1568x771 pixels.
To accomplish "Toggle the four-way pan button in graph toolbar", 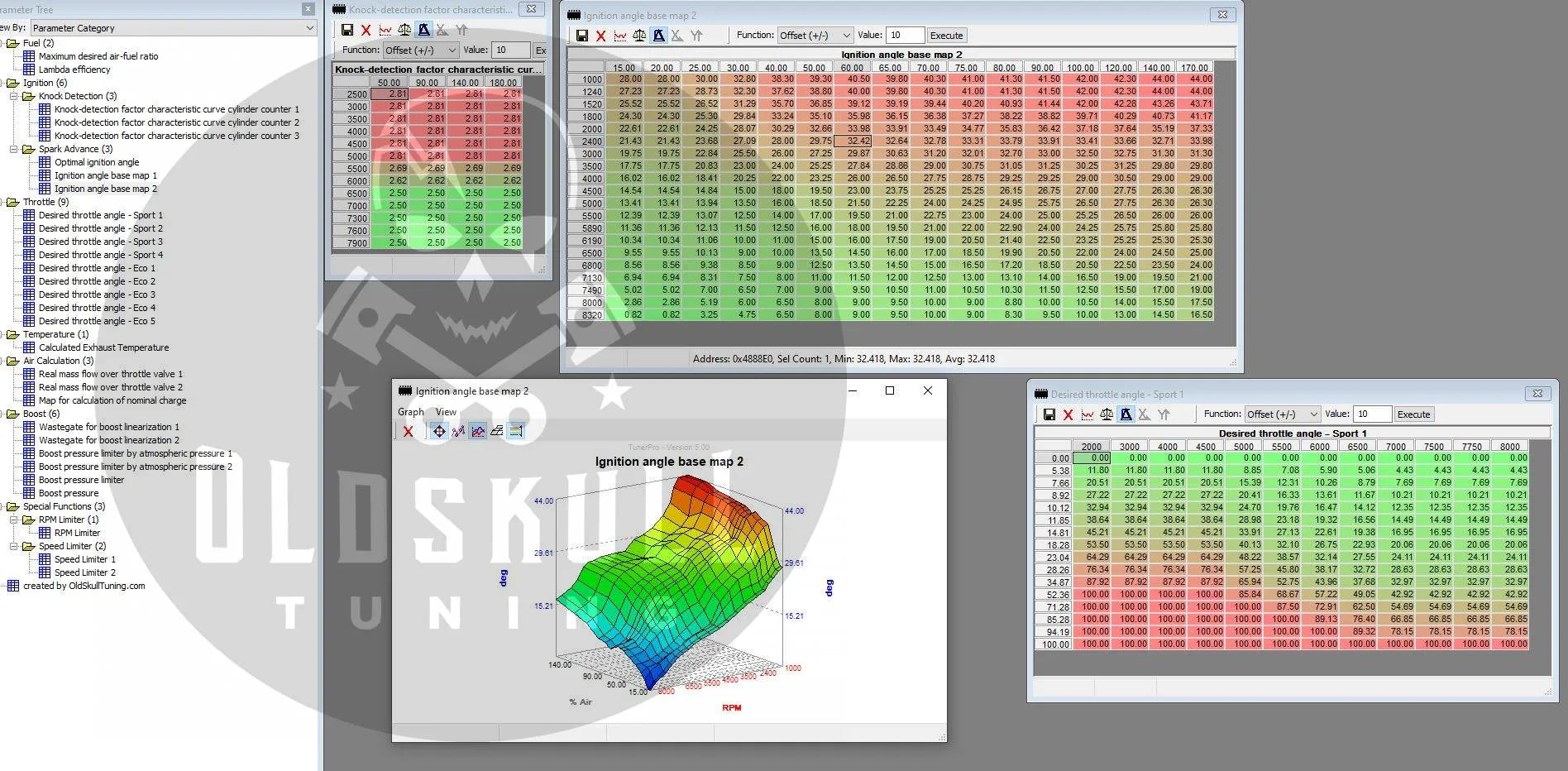I will point(439,431).
